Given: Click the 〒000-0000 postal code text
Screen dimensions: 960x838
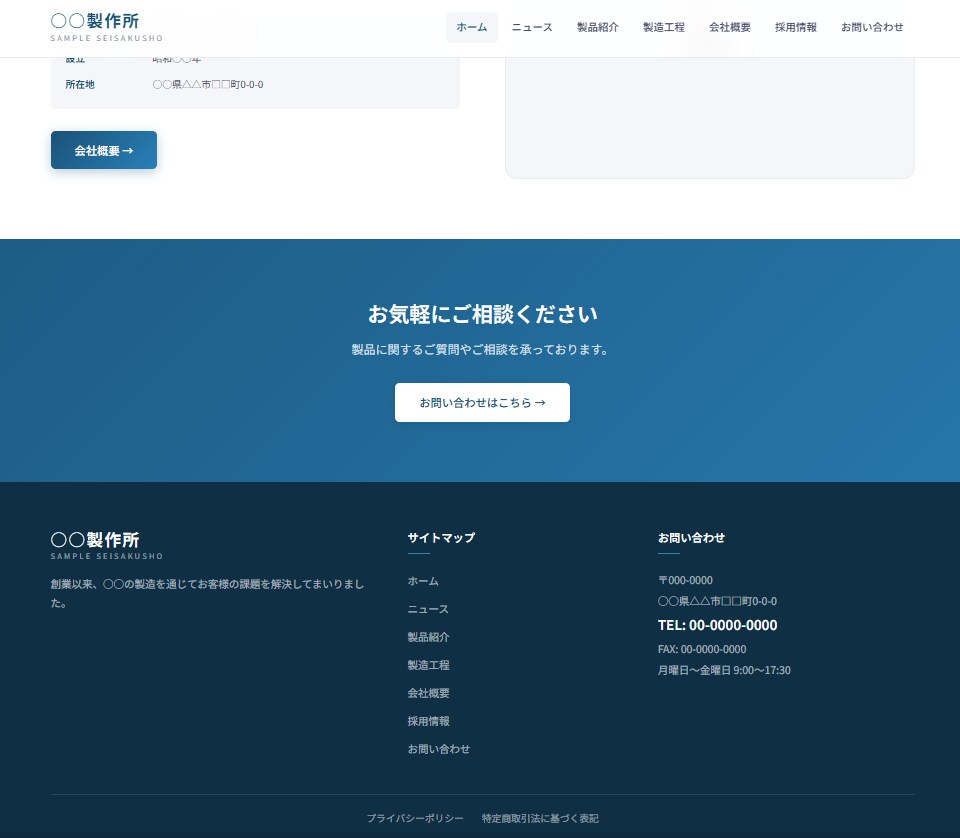Looking at the screenshot, I should [x=685, y=580].
